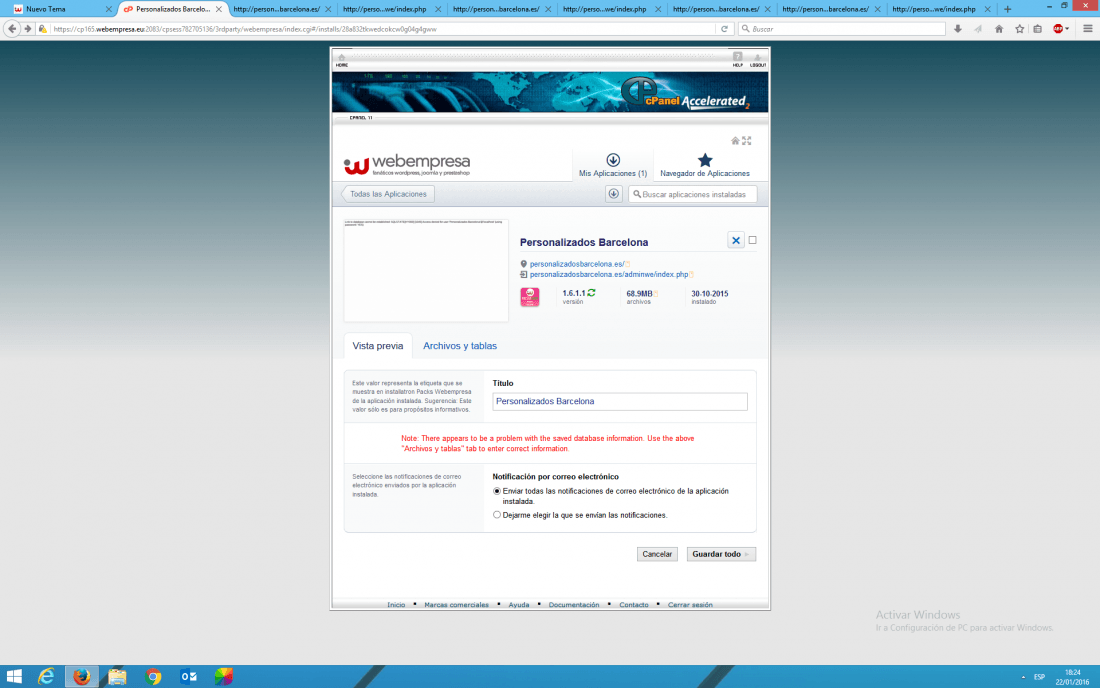Screen dimensions: 1100x688
Task: Open the Firefox downloads arrow in toolbar
Action: [x=958, y=29]
